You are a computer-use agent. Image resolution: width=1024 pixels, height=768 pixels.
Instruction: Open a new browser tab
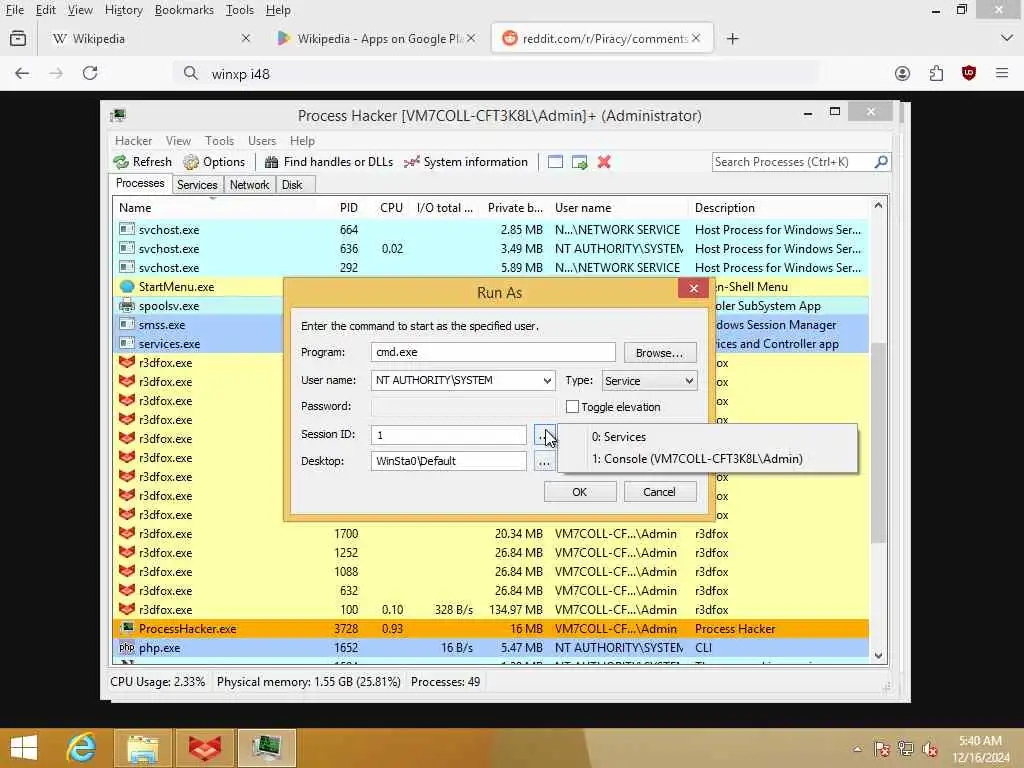(x=732, y=39)
